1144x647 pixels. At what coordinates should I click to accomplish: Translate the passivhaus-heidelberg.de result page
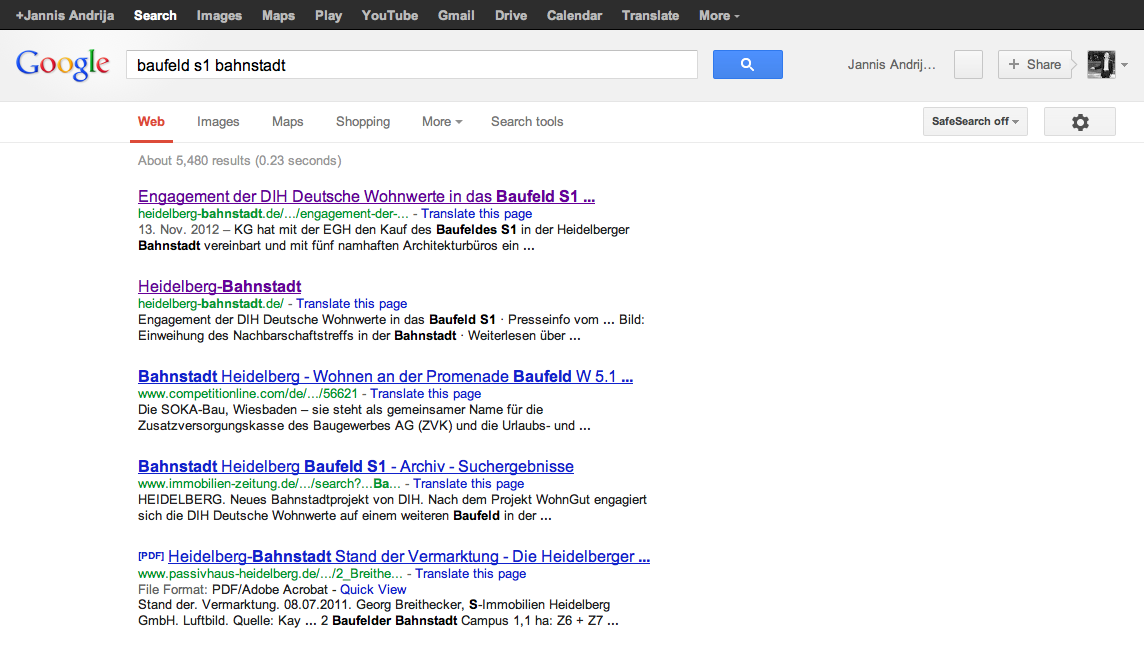pyautogui.click(x=471, y=574)
